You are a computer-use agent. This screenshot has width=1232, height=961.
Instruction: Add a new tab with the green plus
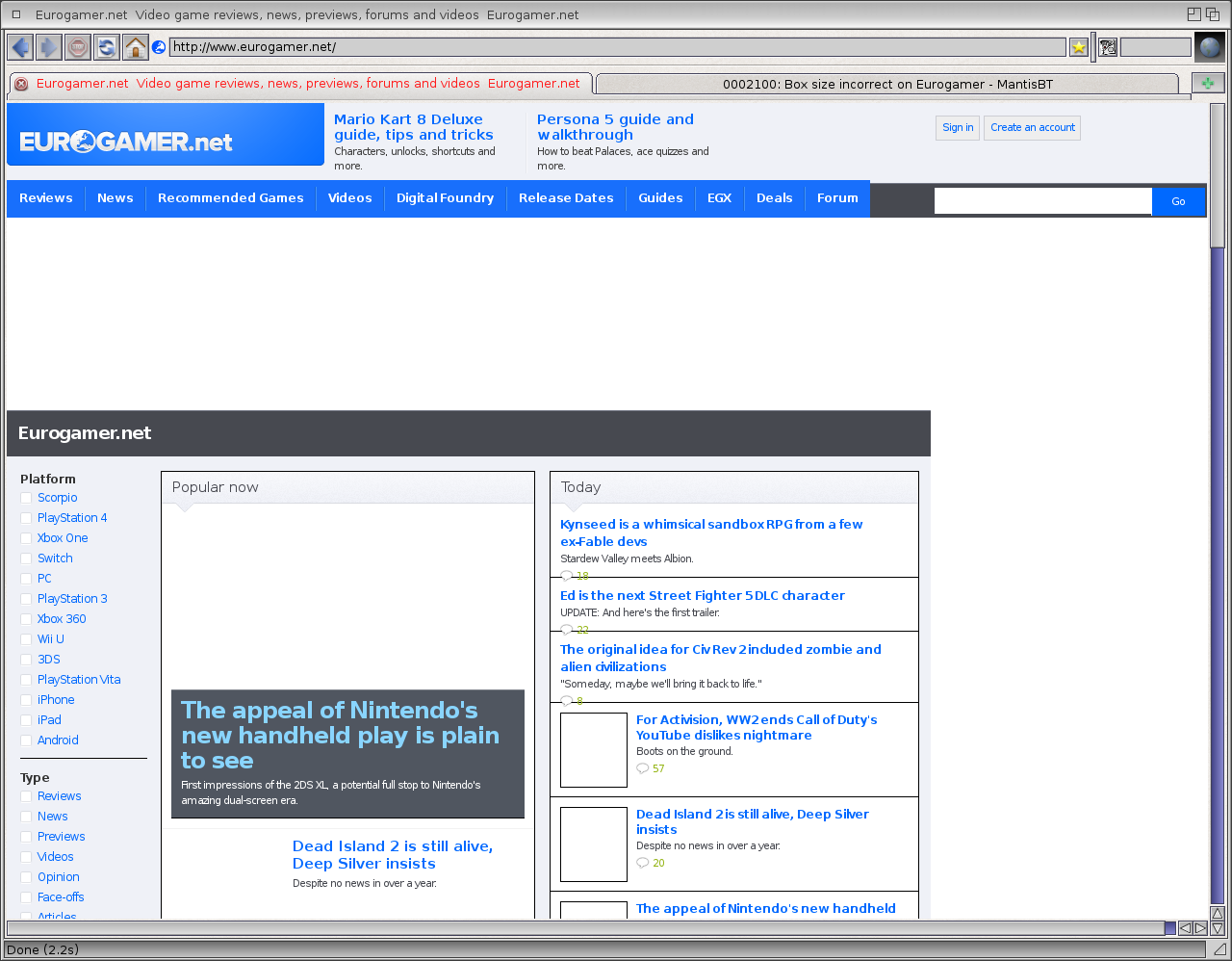(x=1208, y=83)
